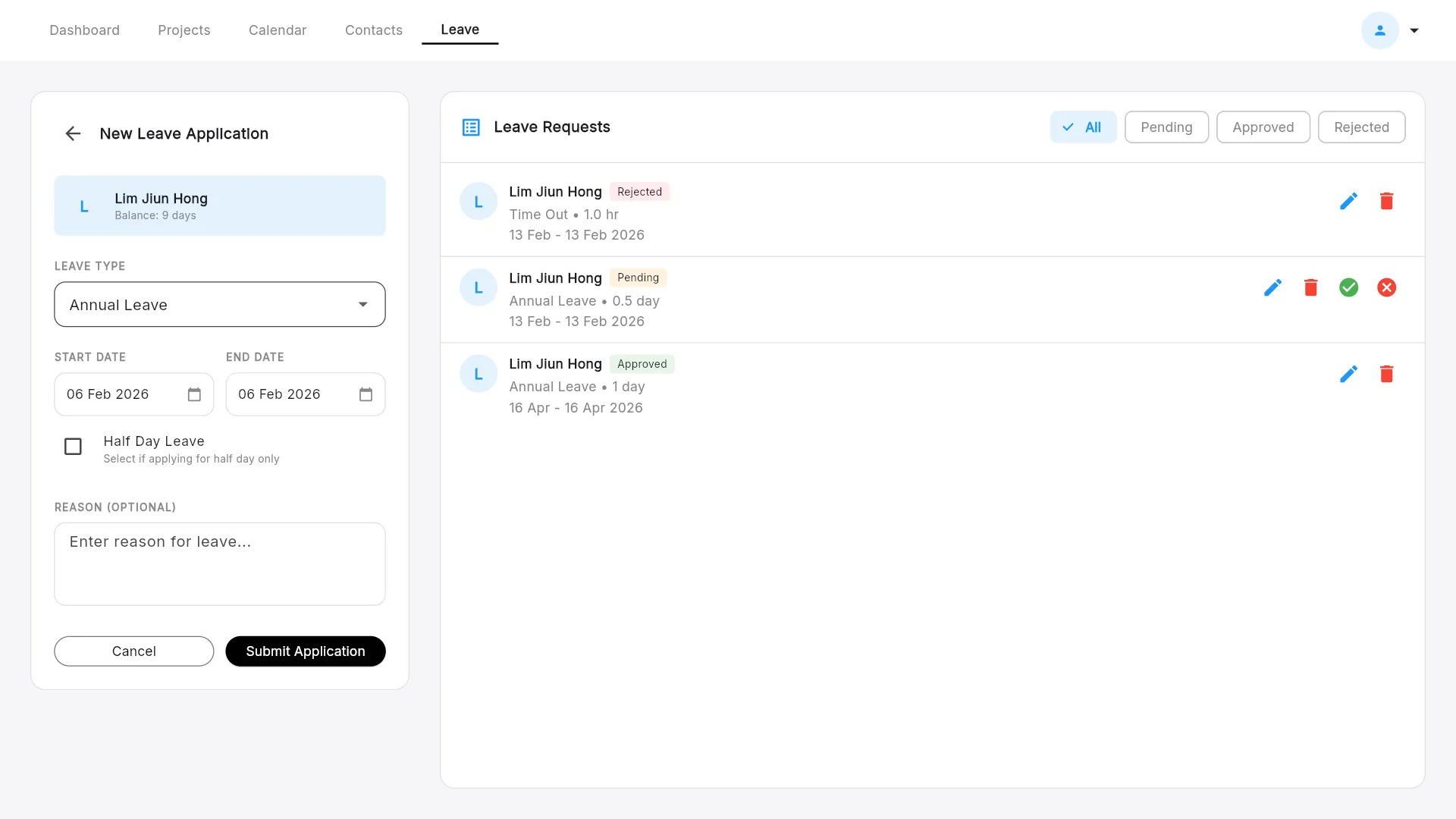This screenshot has width=1456, height=819.
Task: Enable the Half Day Leave checkbox
Action: [x=73, y=447]
